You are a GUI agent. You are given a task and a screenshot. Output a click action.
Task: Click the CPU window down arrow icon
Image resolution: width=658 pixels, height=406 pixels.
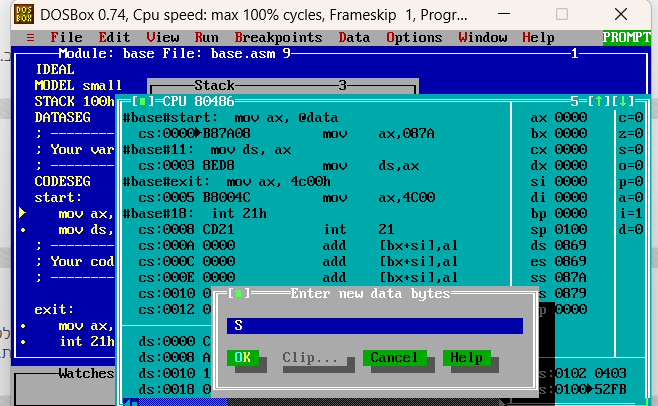623,101
